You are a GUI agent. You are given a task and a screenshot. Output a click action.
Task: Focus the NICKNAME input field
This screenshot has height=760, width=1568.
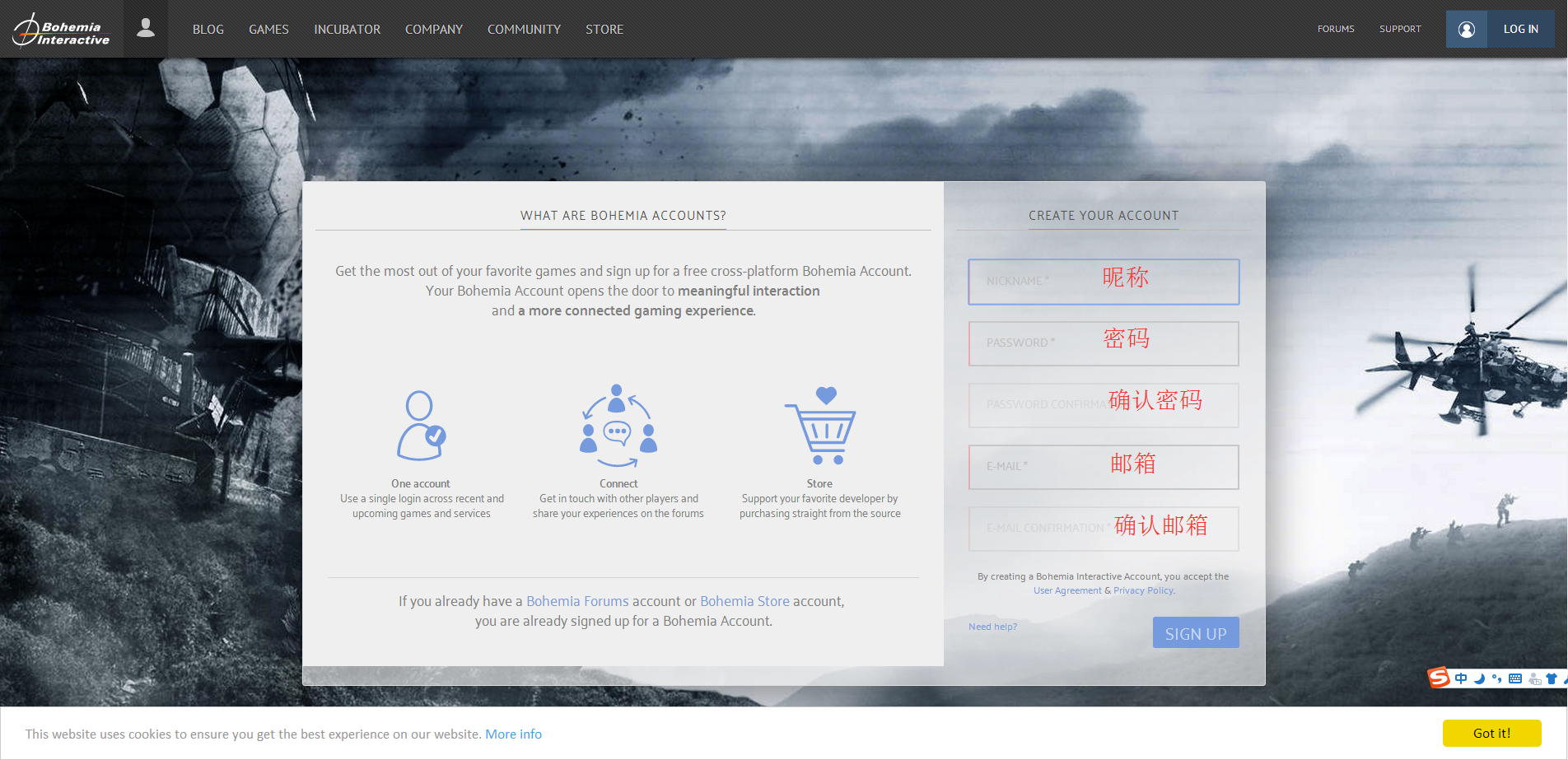click(x=1104, y=282)
